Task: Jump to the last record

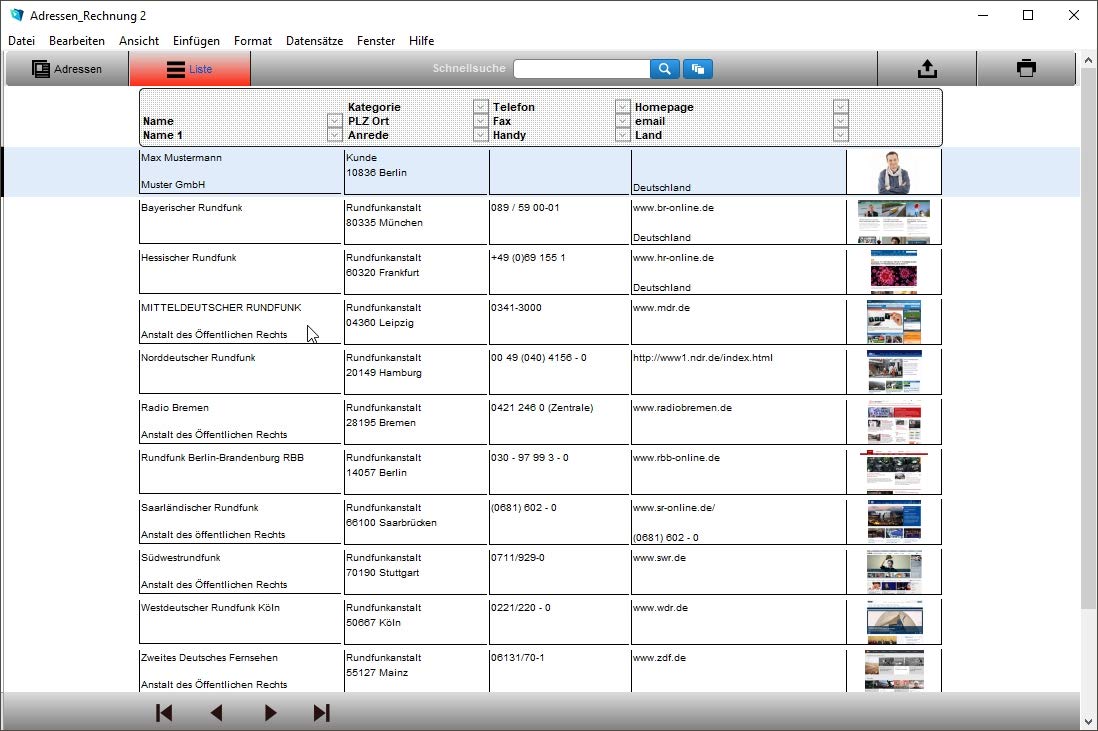Action: pyautogui.click(x=321, y=713)
